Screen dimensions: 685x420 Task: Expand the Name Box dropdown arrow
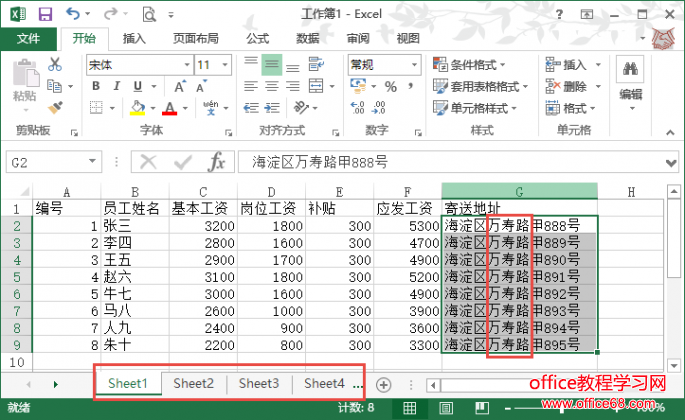click(x=92, y=162)
